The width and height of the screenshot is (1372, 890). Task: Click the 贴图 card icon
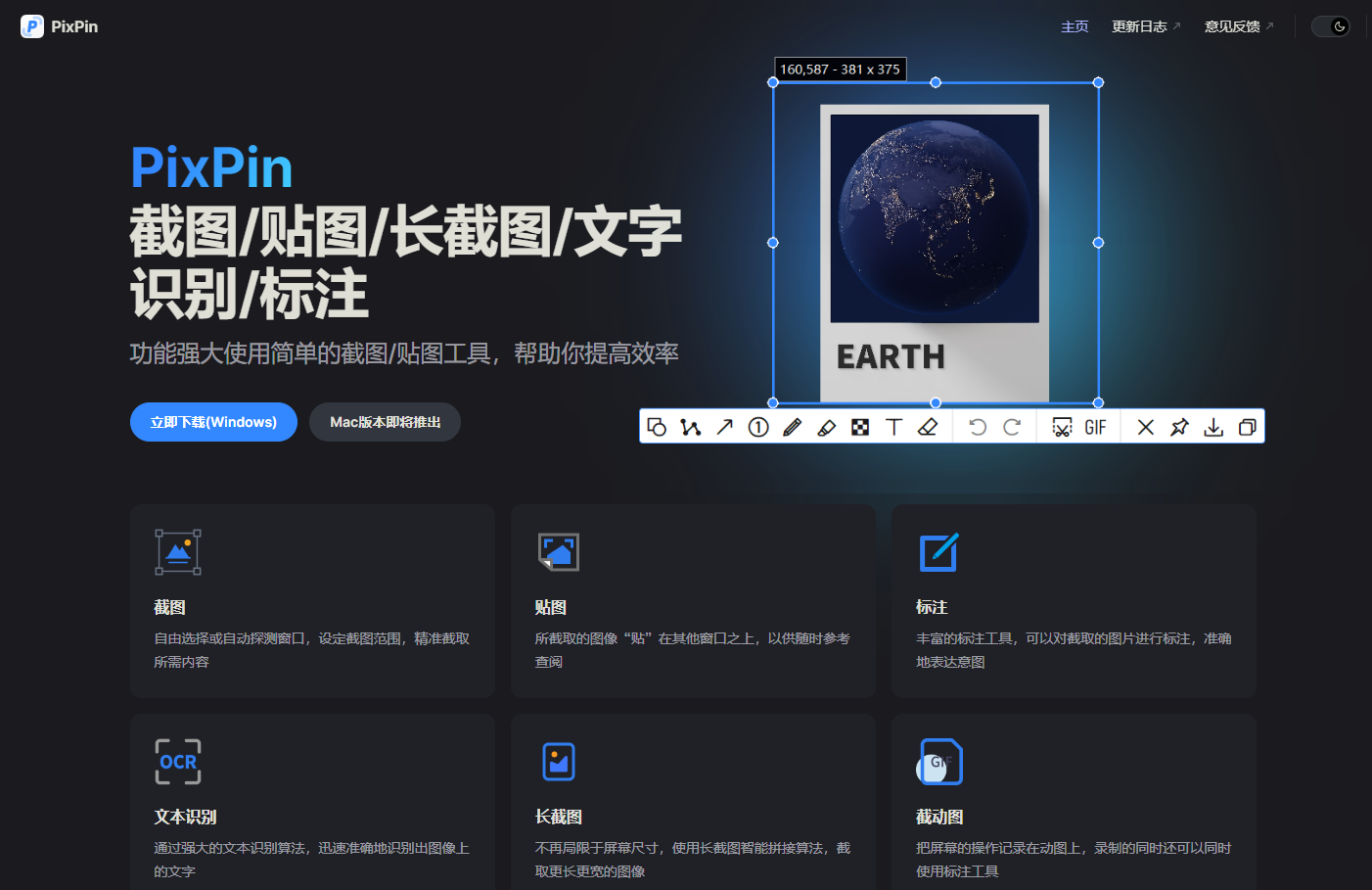click(x=559, y=552)
